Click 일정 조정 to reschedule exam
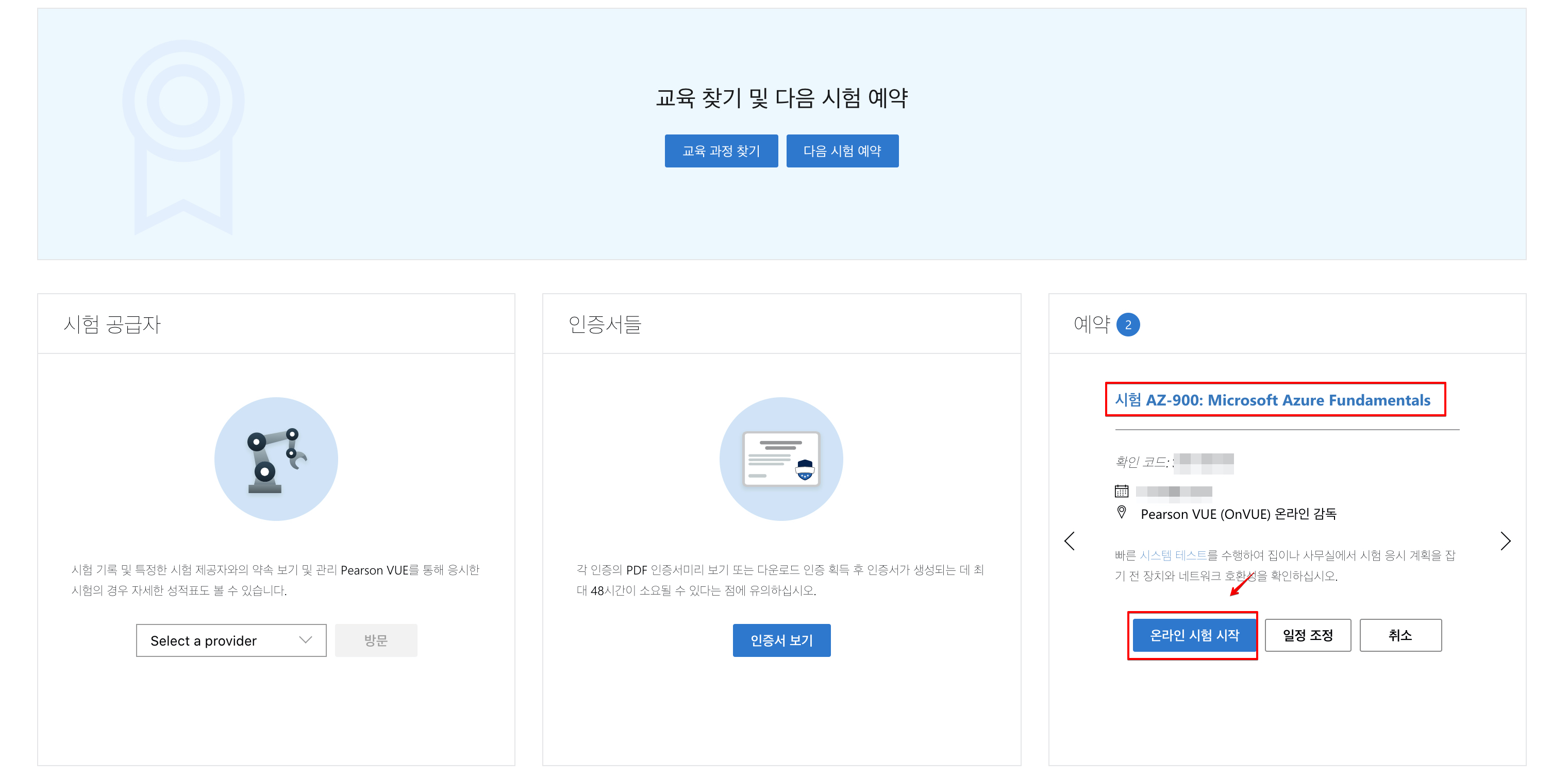Viewport: 1568px width, 778px height. (x=1308, y=635)
